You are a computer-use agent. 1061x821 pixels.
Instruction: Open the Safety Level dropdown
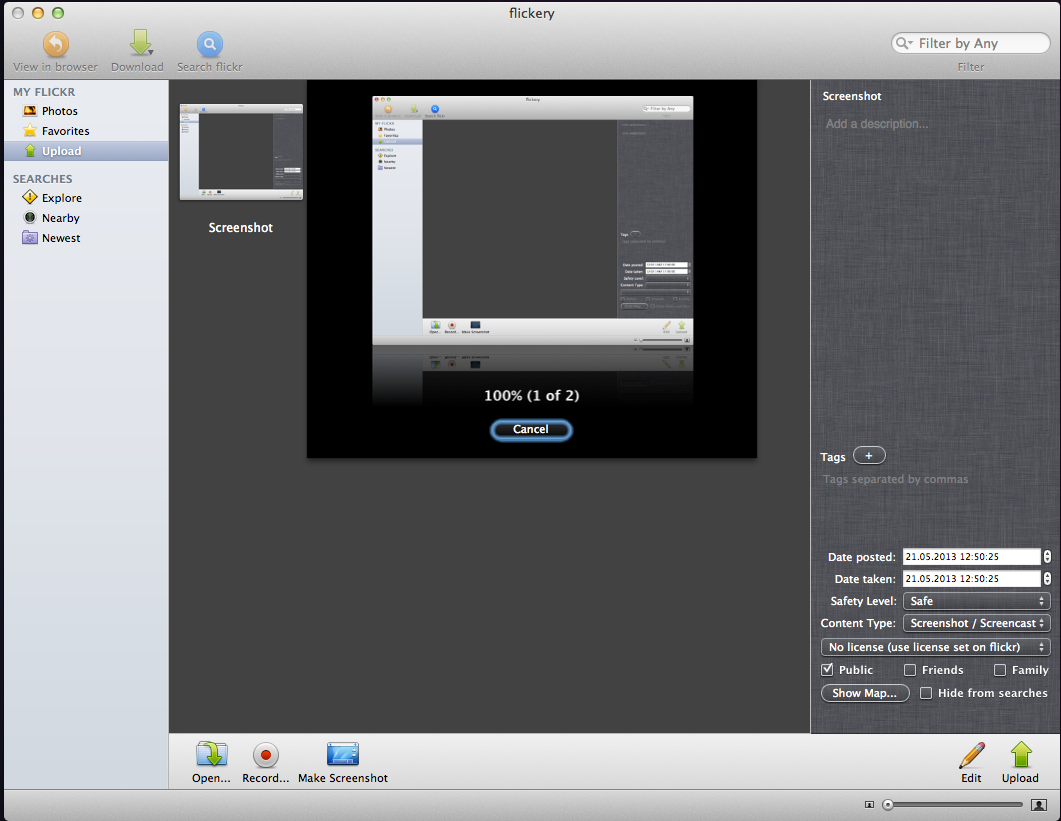point(976,601)
